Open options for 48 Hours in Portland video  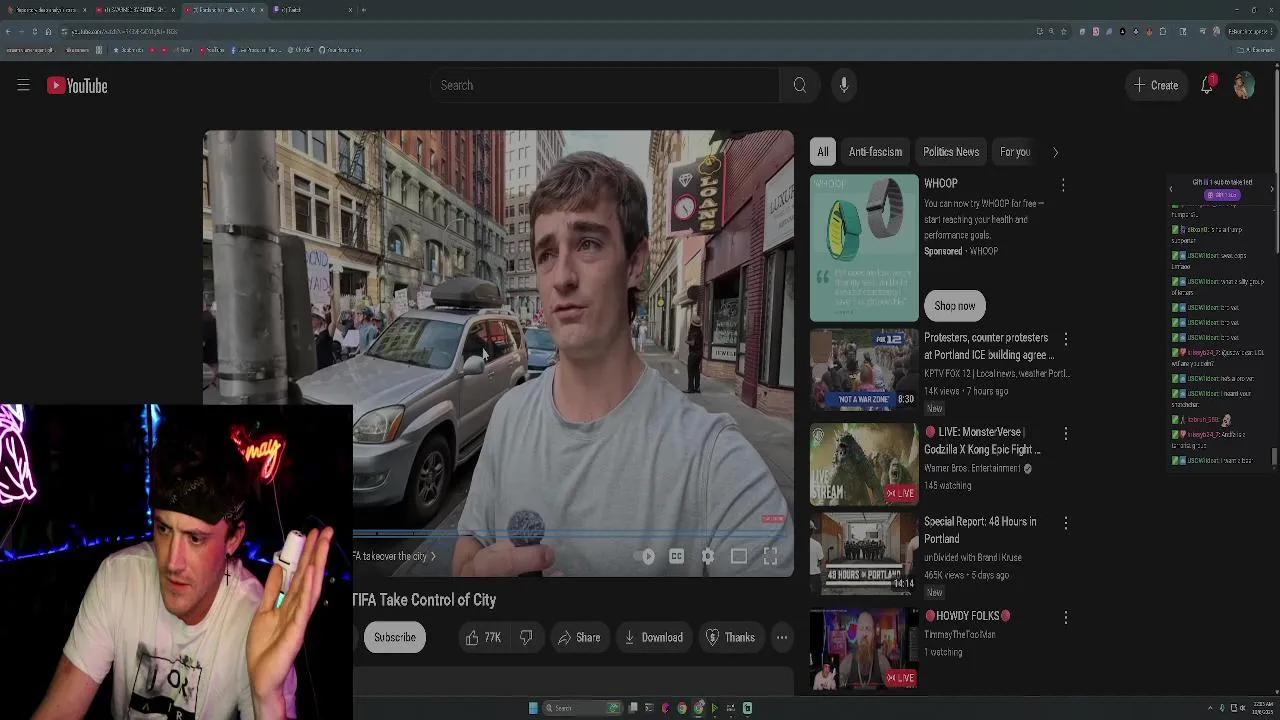(1066, 523)
